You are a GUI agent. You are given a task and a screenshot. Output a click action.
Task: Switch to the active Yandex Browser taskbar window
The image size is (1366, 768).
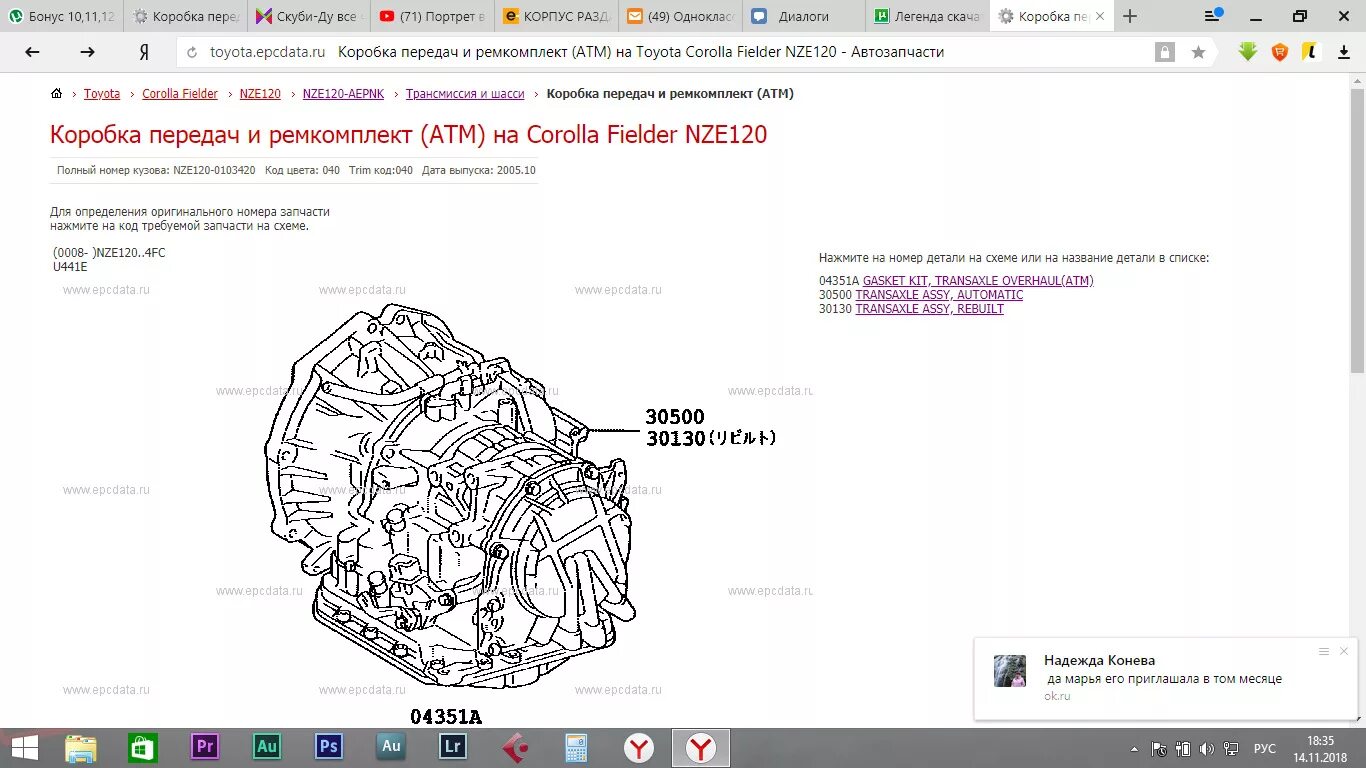point(701,747)
